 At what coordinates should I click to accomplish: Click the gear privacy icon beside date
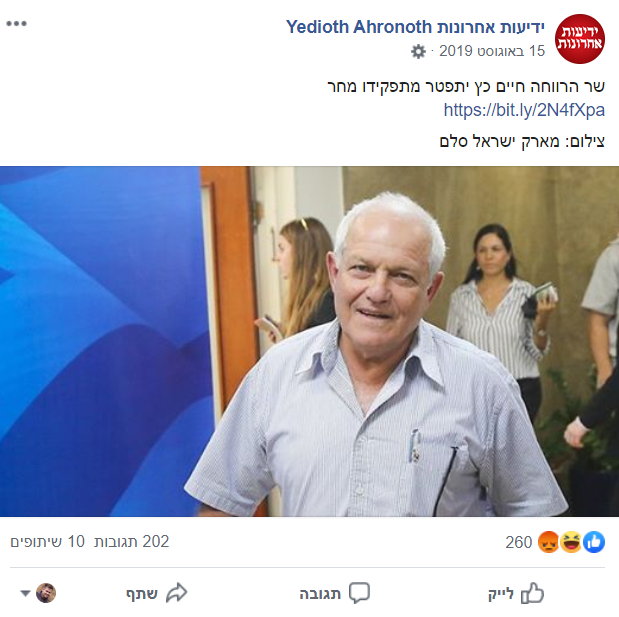(x=418, y=51)
